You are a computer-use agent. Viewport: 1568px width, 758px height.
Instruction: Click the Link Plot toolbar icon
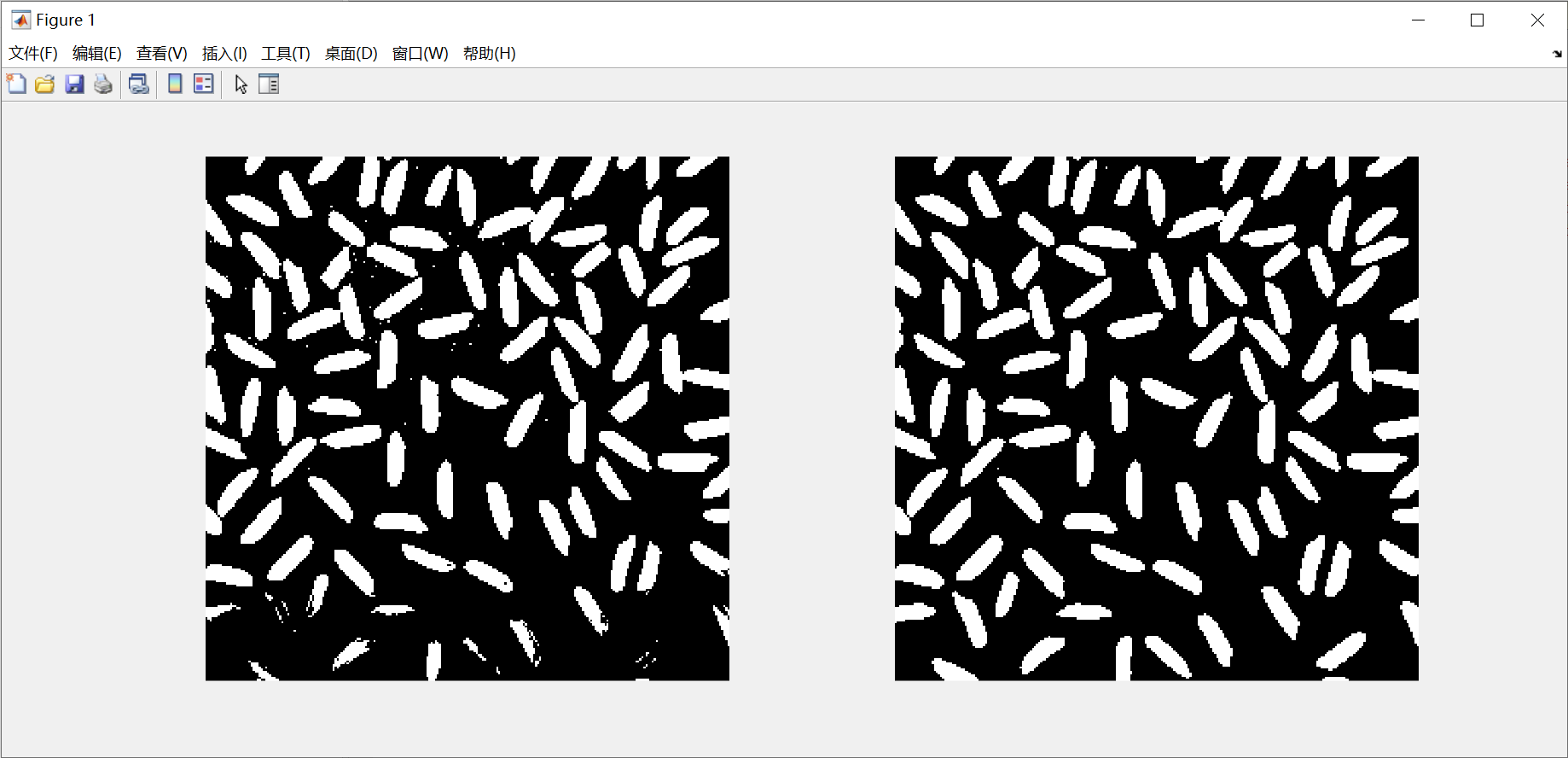click(x=139, y=84)
